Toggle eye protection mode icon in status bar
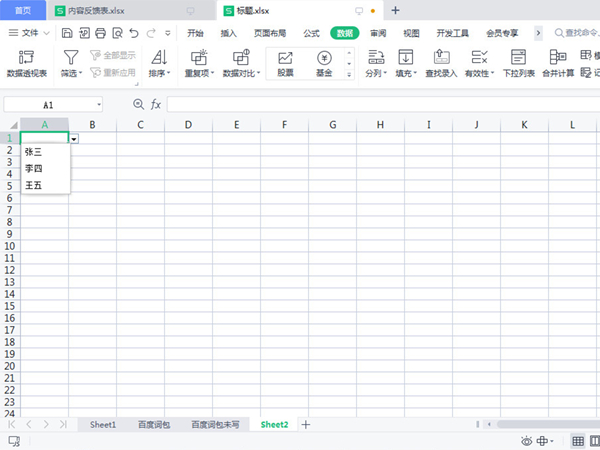Screen dimensions: 600x450 pyautogui.click(x=527, y=441)
